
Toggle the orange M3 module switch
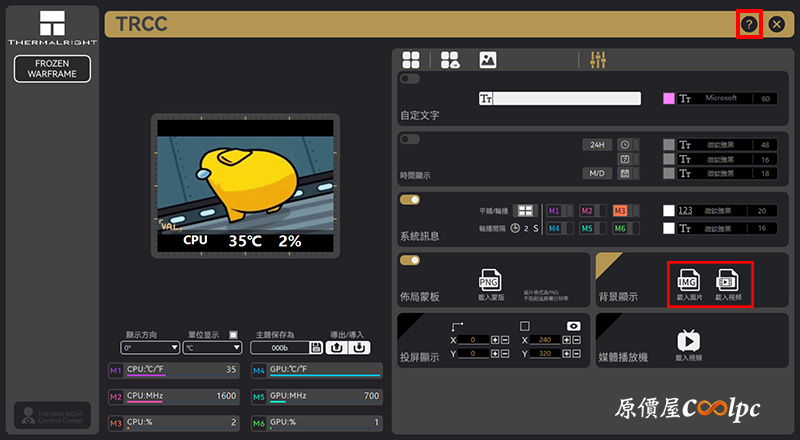[x=626, y=211]
